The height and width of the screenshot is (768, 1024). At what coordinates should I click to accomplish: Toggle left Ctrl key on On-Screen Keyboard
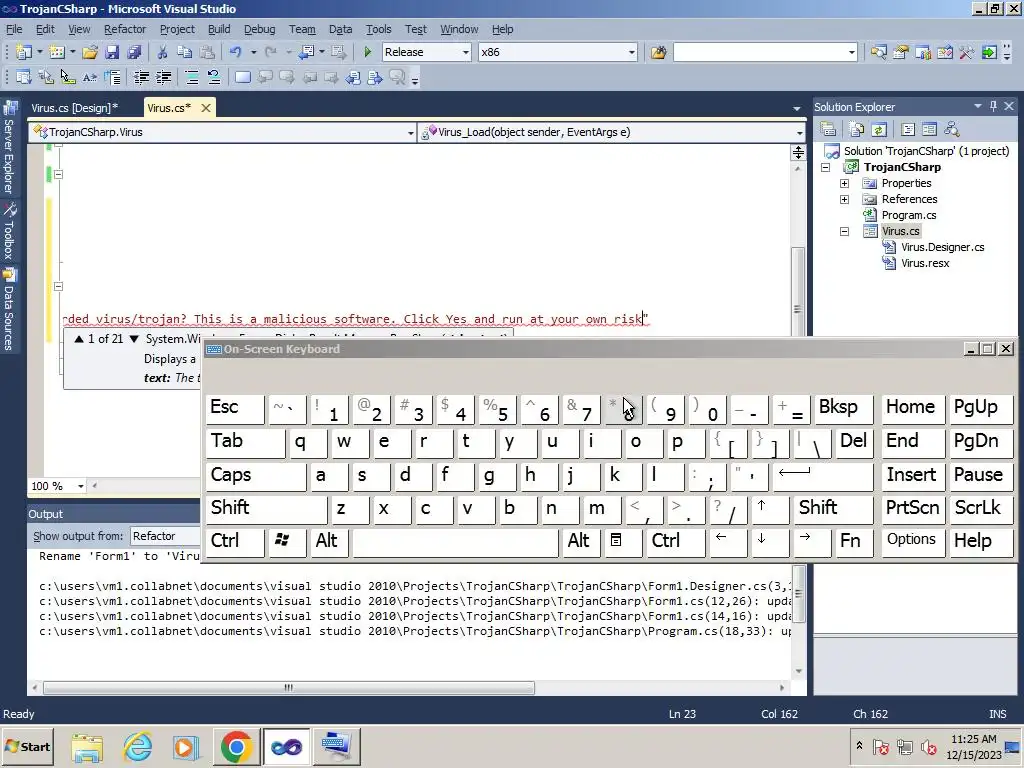235,542
